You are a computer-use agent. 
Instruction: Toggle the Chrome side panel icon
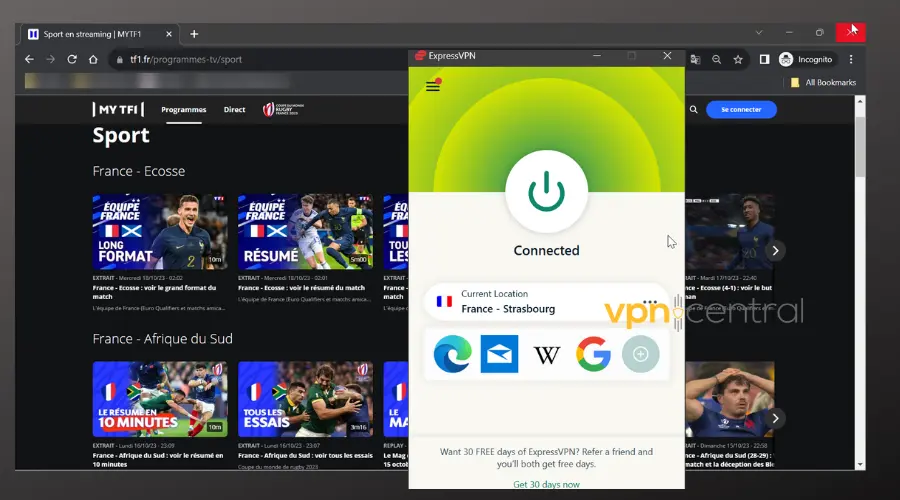(764, 59)
